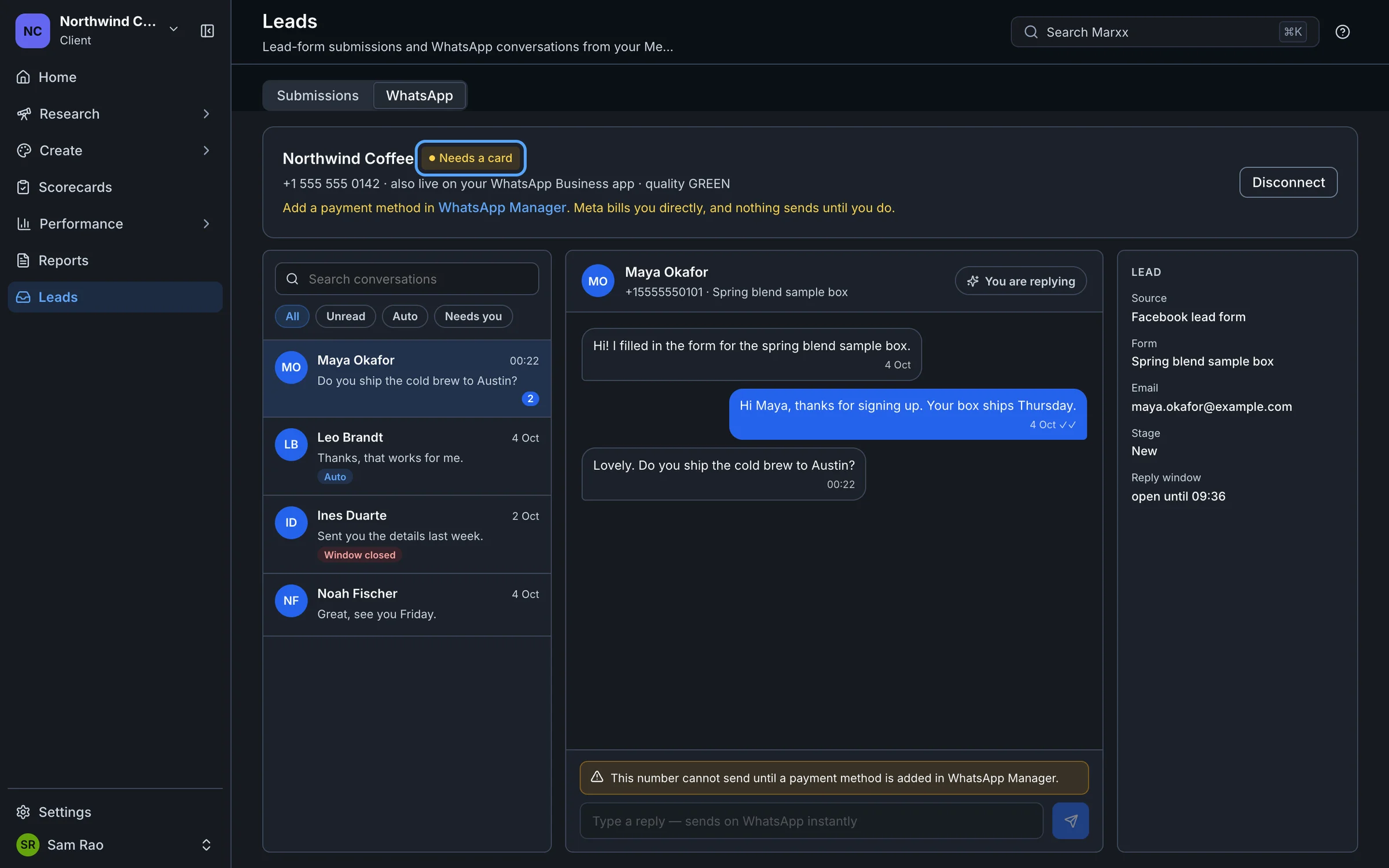Switch to the Submissions tab
The image size is (1389, 868).
point(318,95)
